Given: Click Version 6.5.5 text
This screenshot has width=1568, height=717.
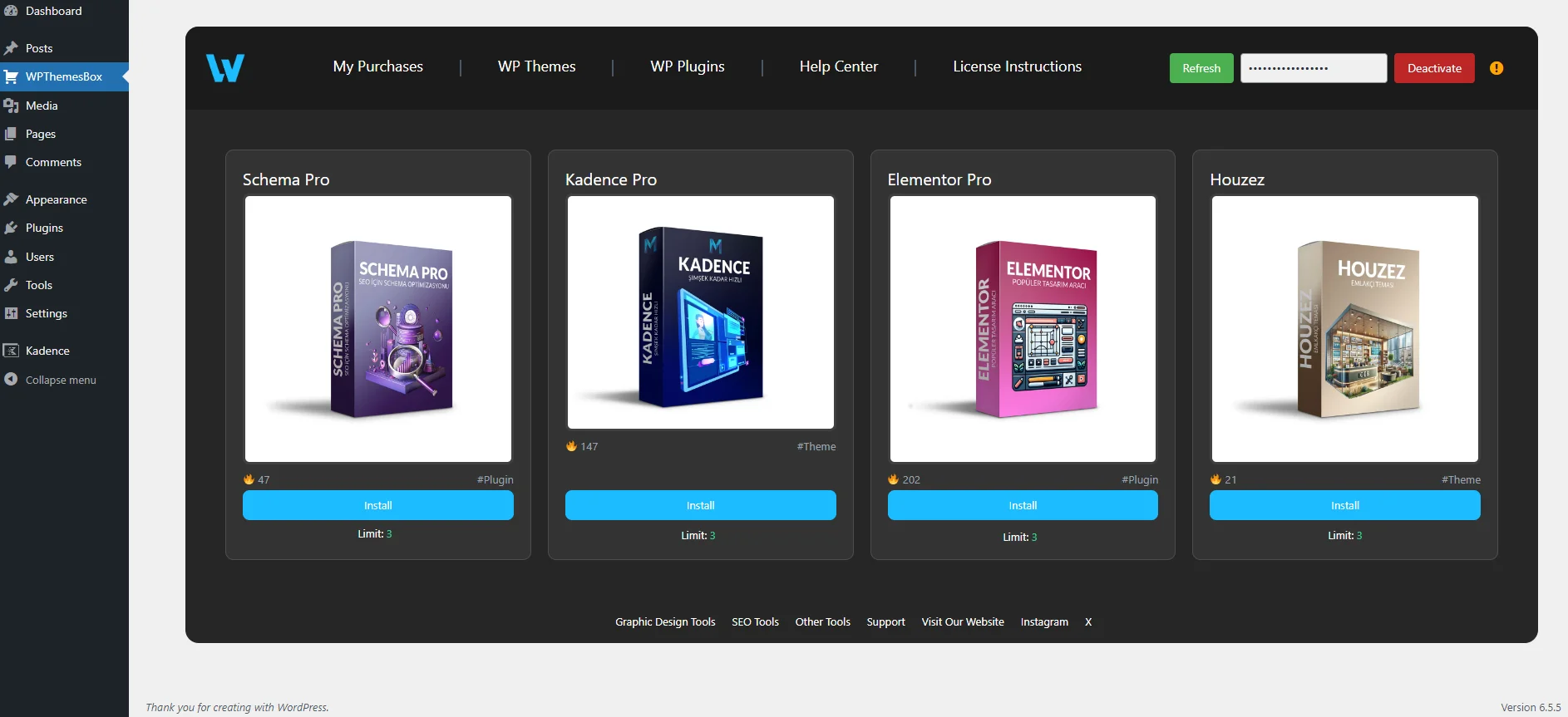Looking at the screenshot, I should tap(1531, 707).
